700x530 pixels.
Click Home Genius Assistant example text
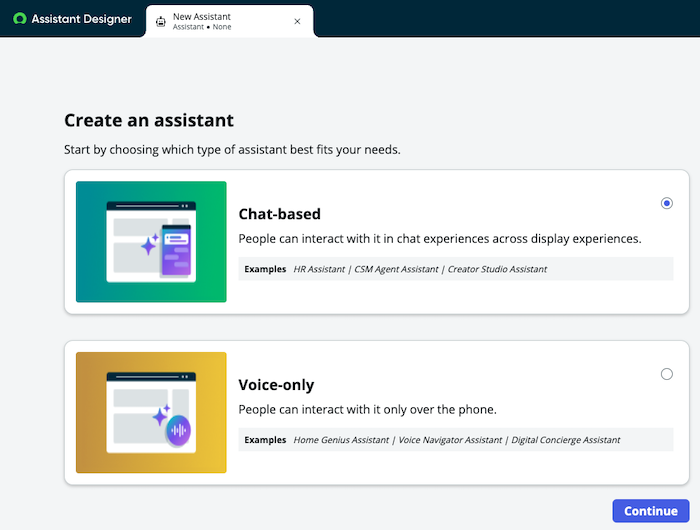pyautogui.click(x=341, y=440)
